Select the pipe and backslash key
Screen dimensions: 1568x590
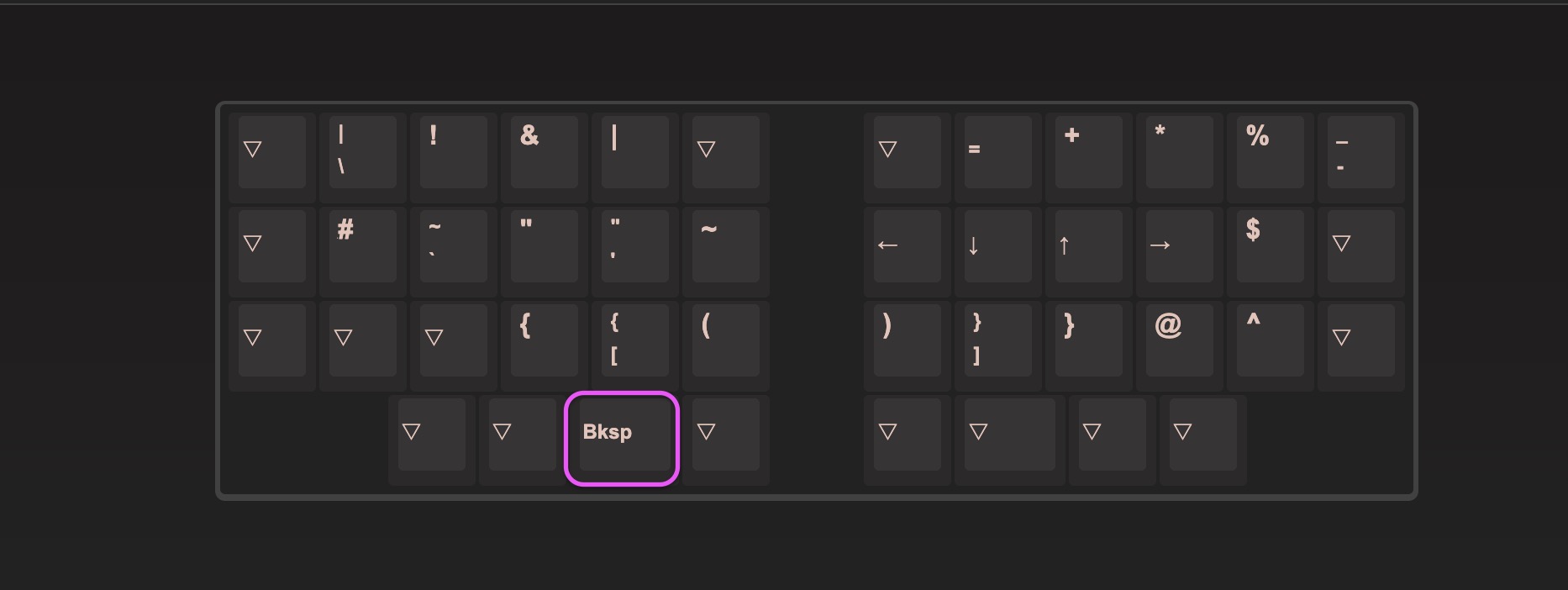pos(362,152)
